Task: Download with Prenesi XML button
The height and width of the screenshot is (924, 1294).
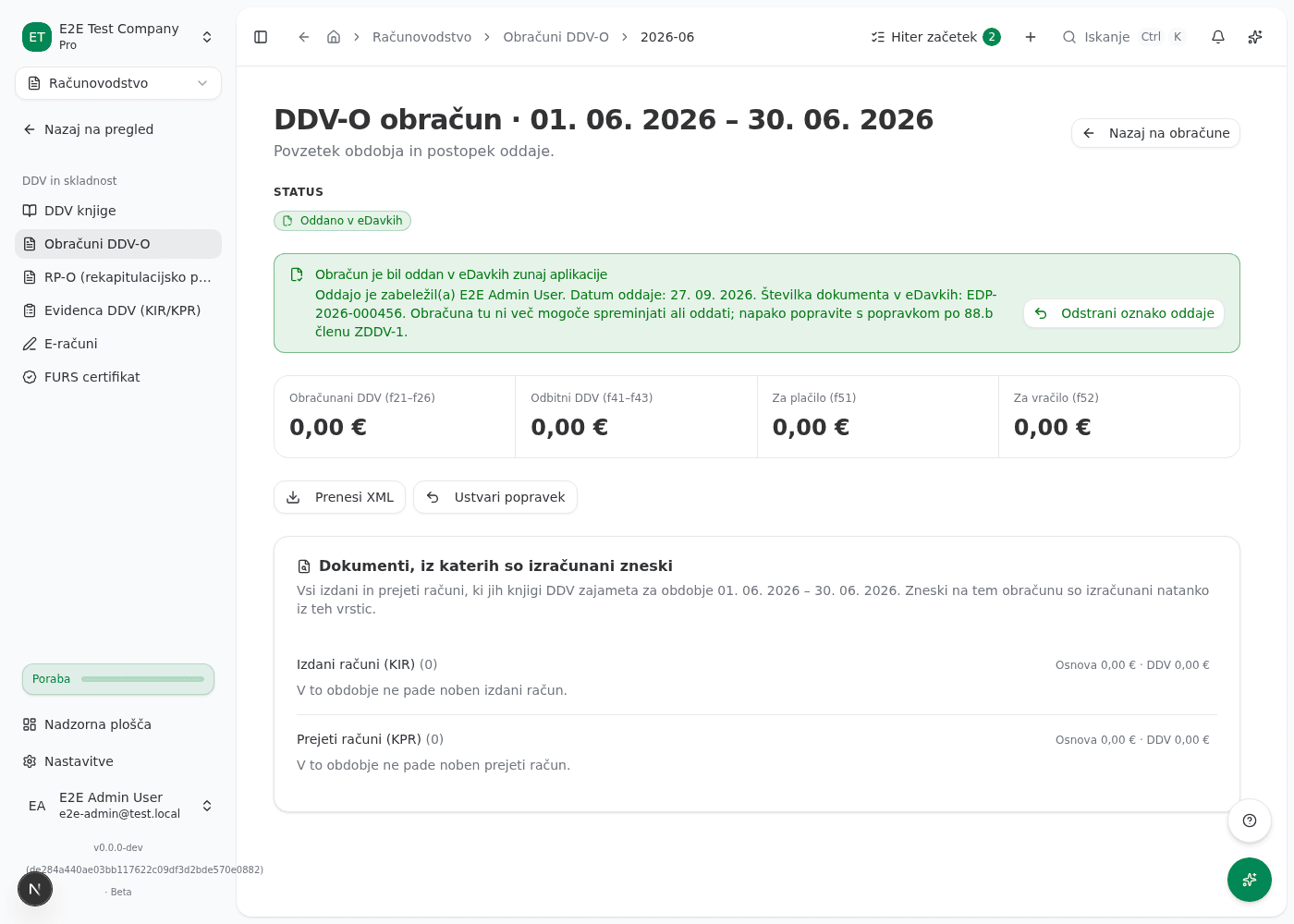Action: coord(339,497)
